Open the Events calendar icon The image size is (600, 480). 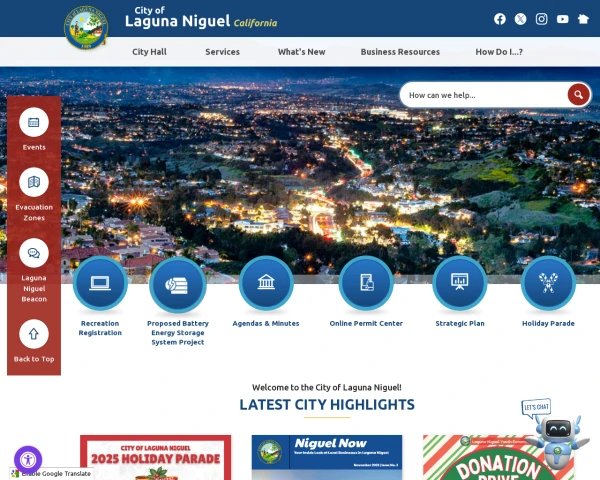point(34,122)
